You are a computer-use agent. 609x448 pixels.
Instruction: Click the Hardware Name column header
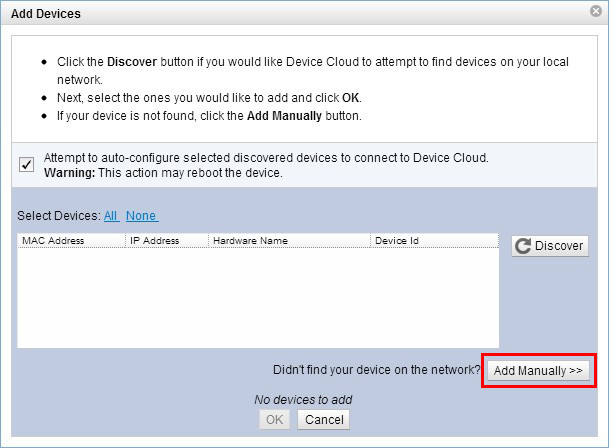tap(288, 241)
